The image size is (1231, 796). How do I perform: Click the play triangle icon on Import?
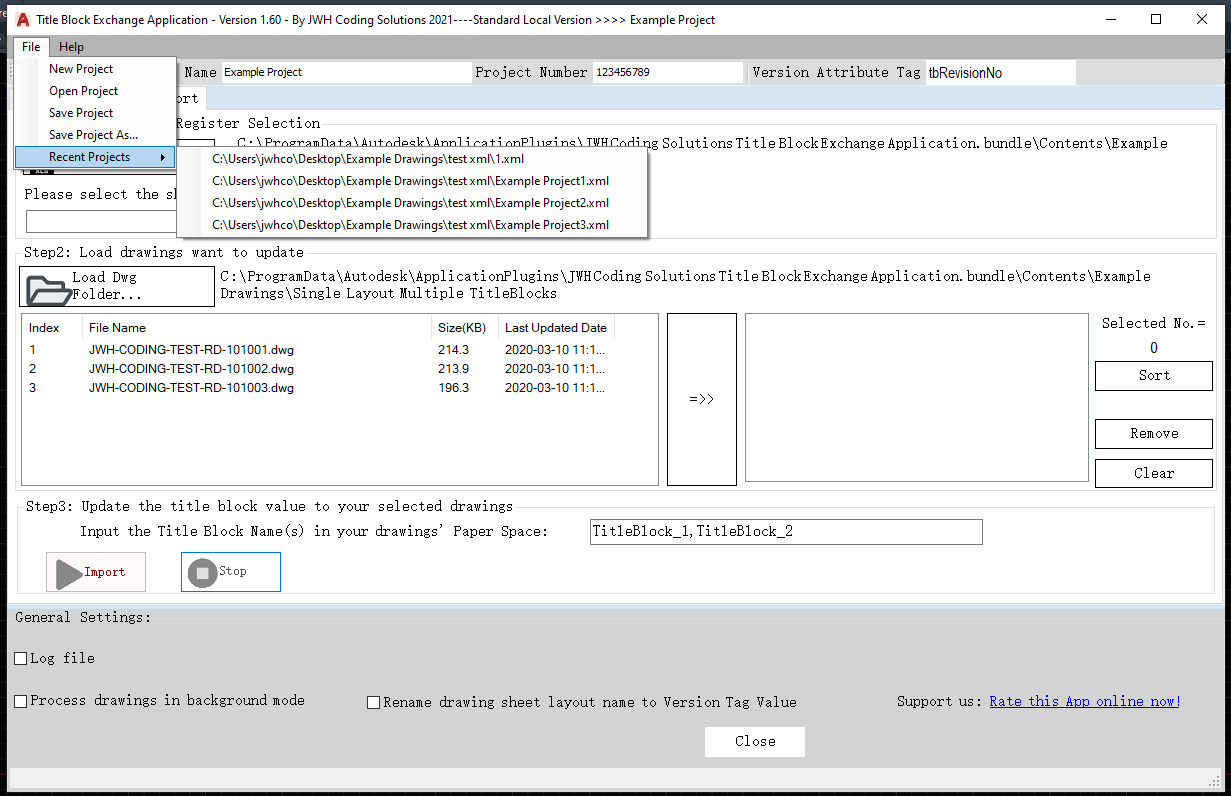68,574
